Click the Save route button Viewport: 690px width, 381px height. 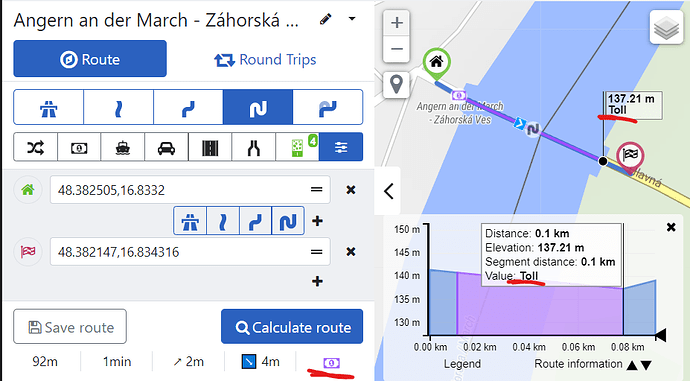pos(70,326)
